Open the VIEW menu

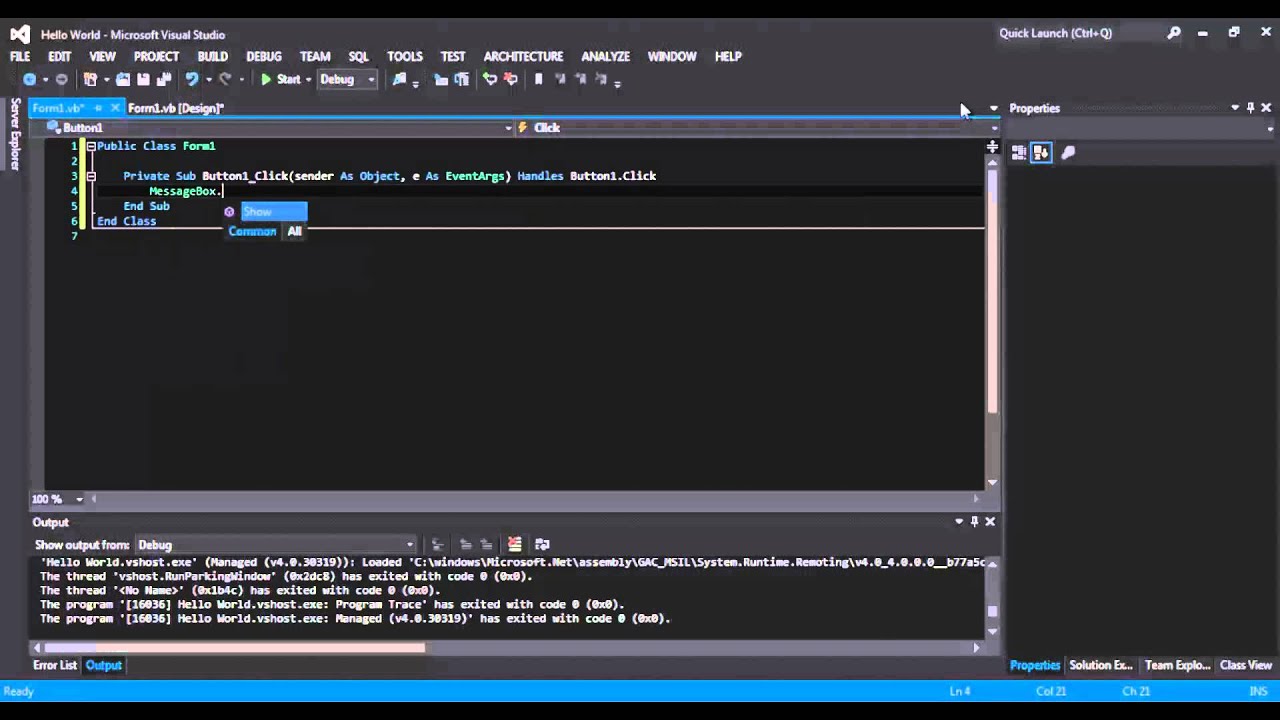tap(102, 57)
